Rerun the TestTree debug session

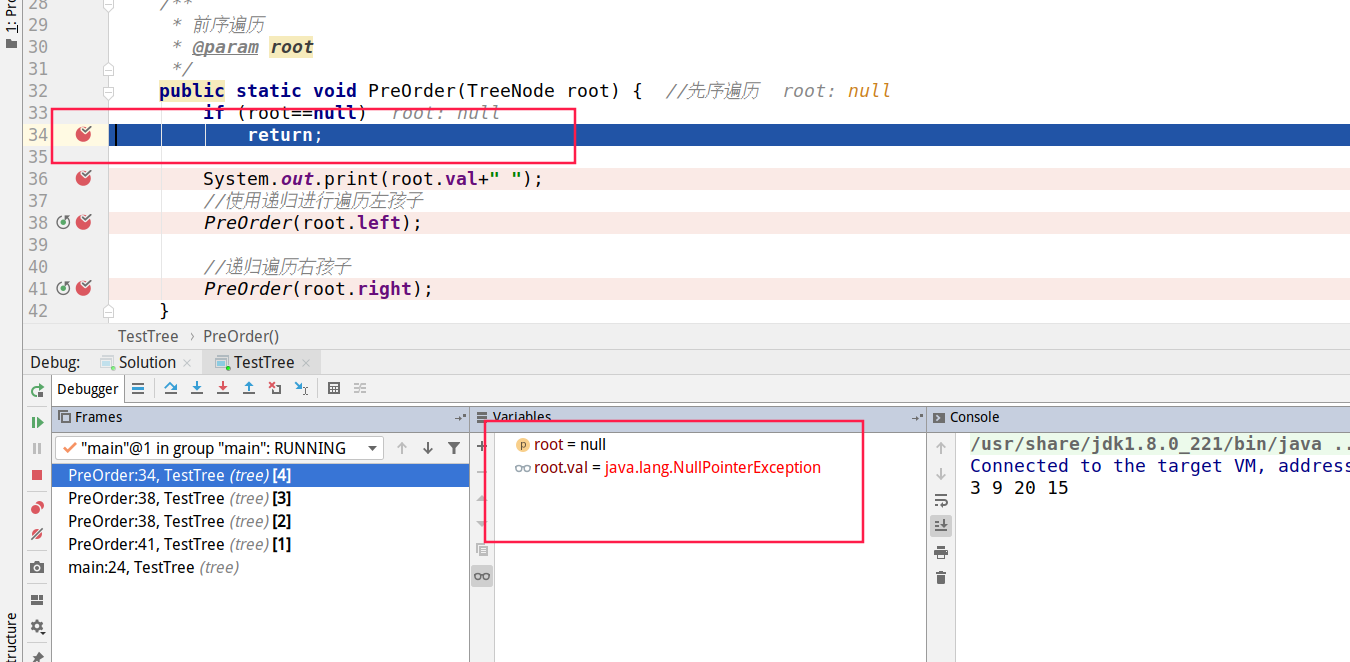37,390
